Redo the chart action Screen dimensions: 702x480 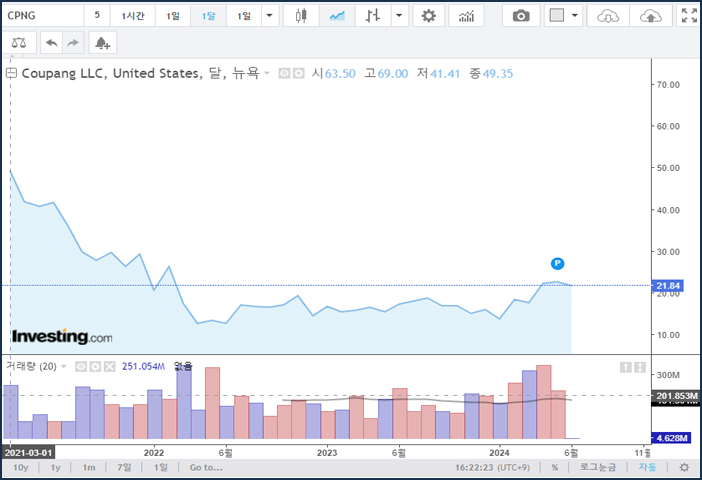tap(73, 43)
